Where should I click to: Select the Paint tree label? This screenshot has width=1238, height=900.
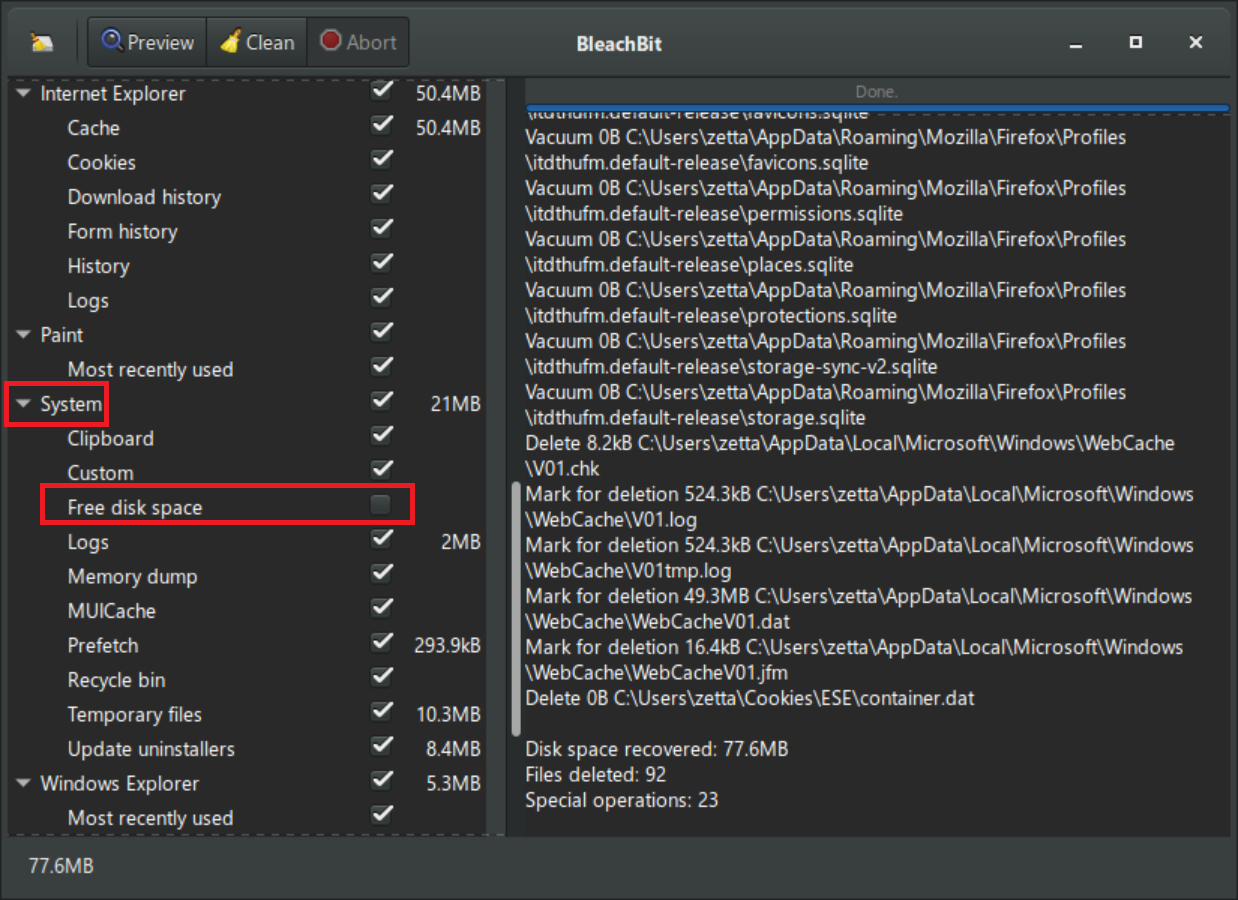62,335
